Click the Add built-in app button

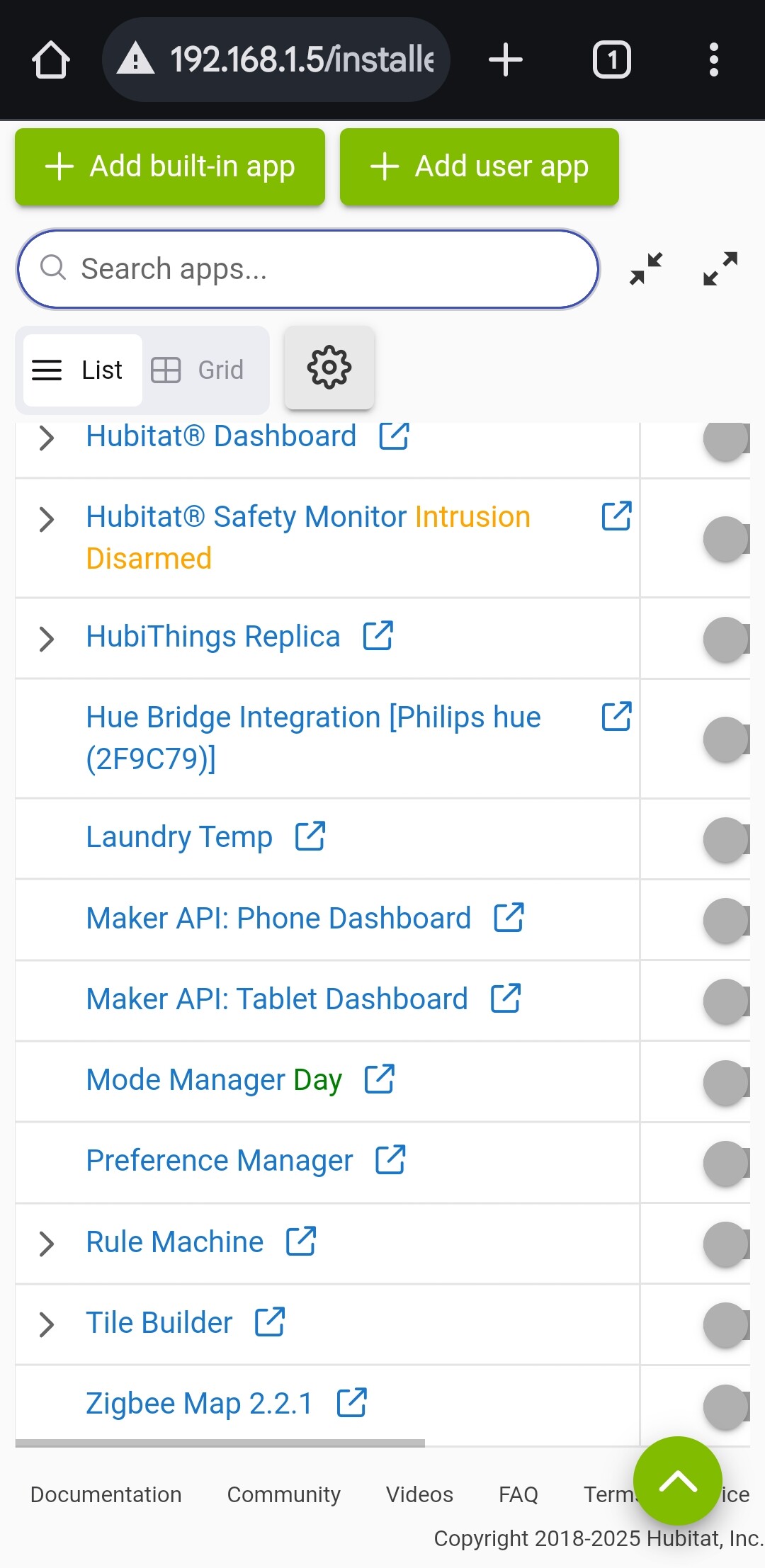click(170, 167)
